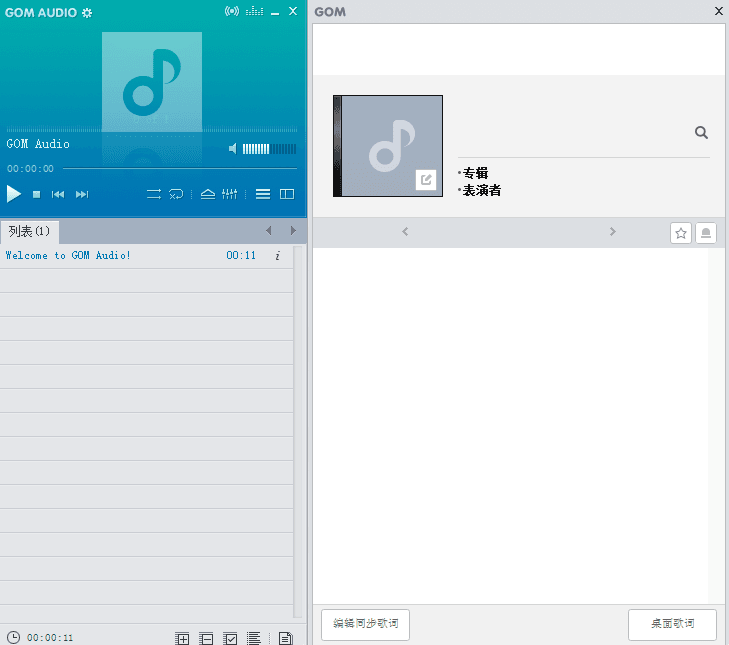Click the report siren button
Image resolution: width=729 pixels, height=645 pixels.
(x=706, y=233)
